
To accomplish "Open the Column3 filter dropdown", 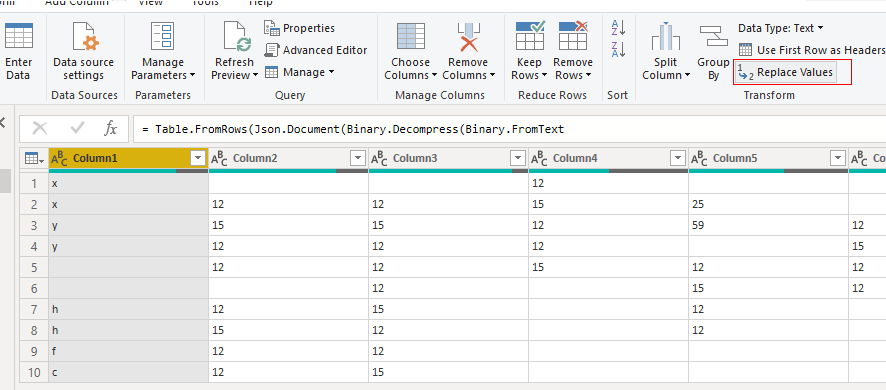I will pyautogui.click(x=518, y=159).
